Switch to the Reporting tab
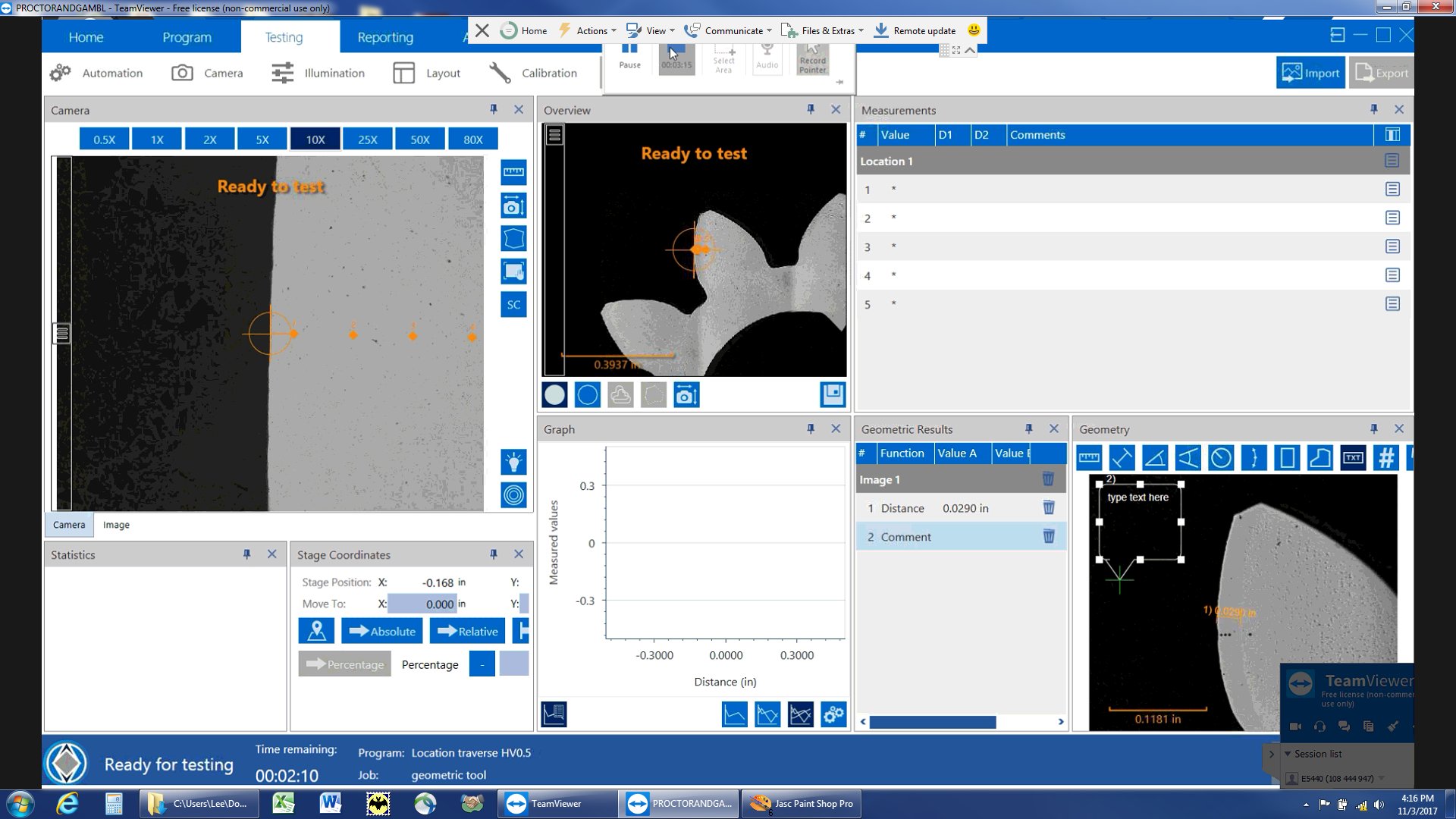This screenshot has width=1456, height=819. 385,37
